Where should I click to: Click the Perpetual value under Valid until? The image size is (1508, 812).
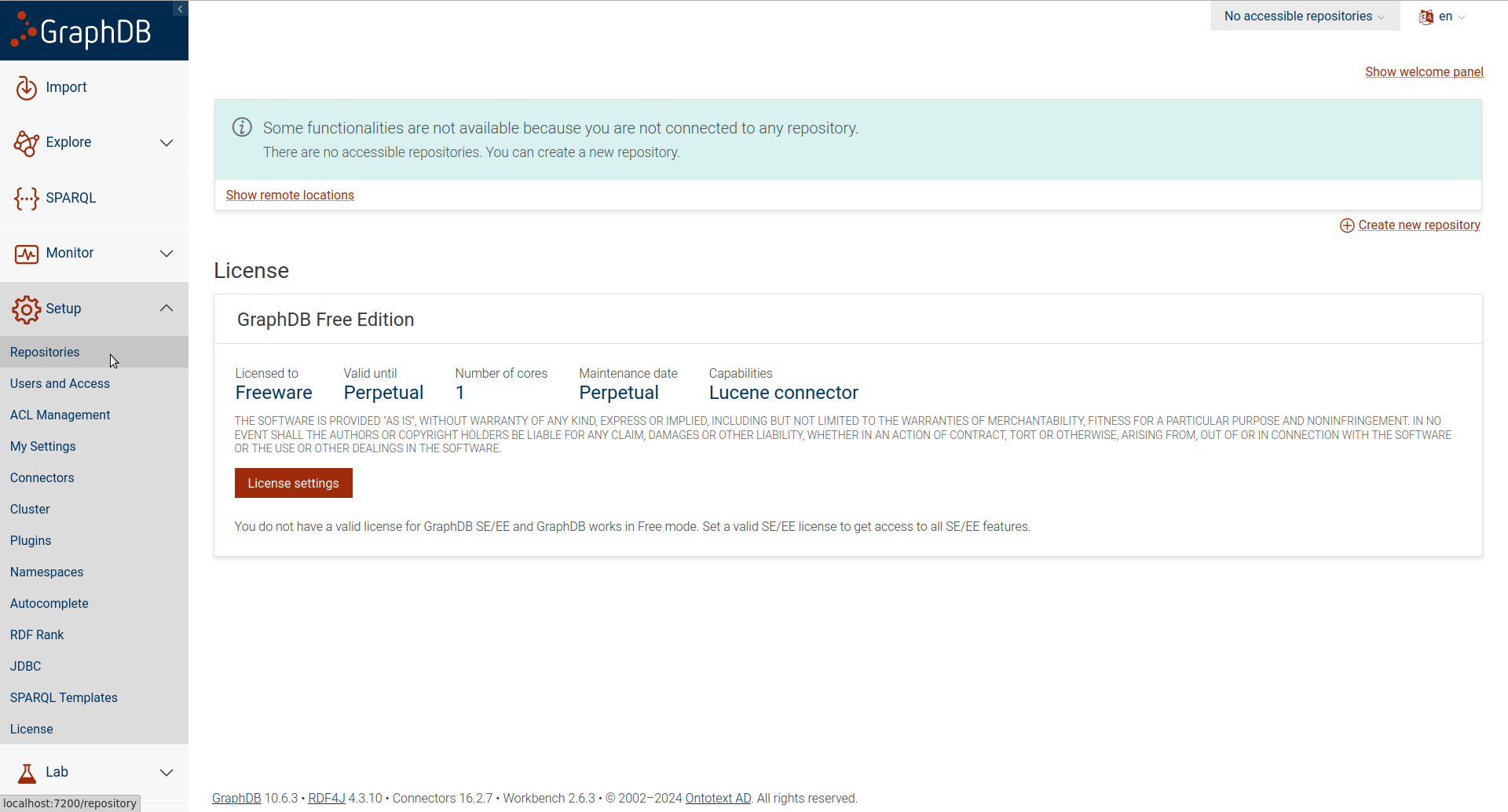pos(383,393)
